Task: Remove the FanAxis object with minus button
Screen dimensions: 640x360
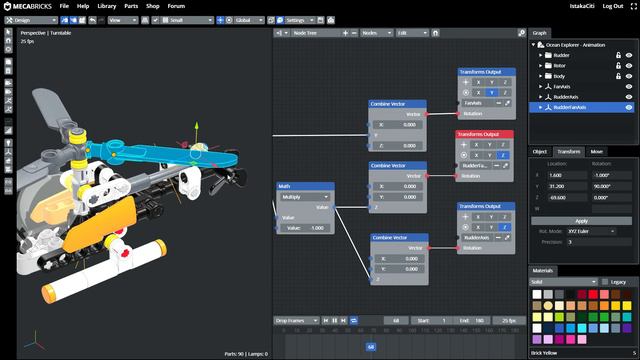Action: [x=498, y=103]
